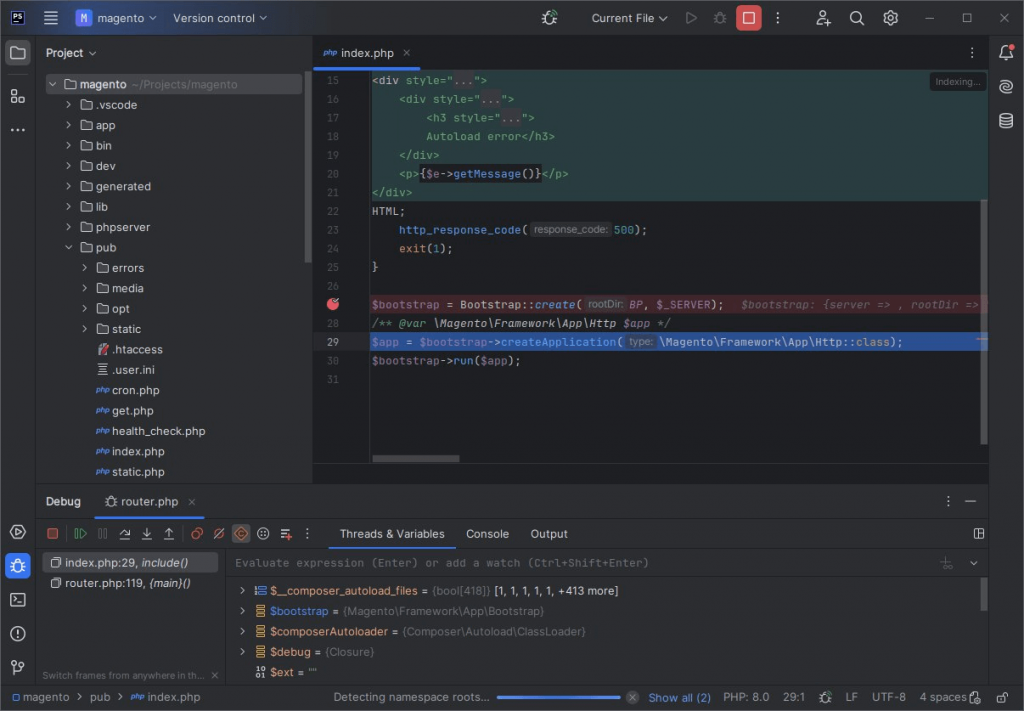Image resolution: width=1024 pixels, height=711 pixels.
Task: Open IDE settings gear
Action: pyautogui.click(x=890, y=18)
